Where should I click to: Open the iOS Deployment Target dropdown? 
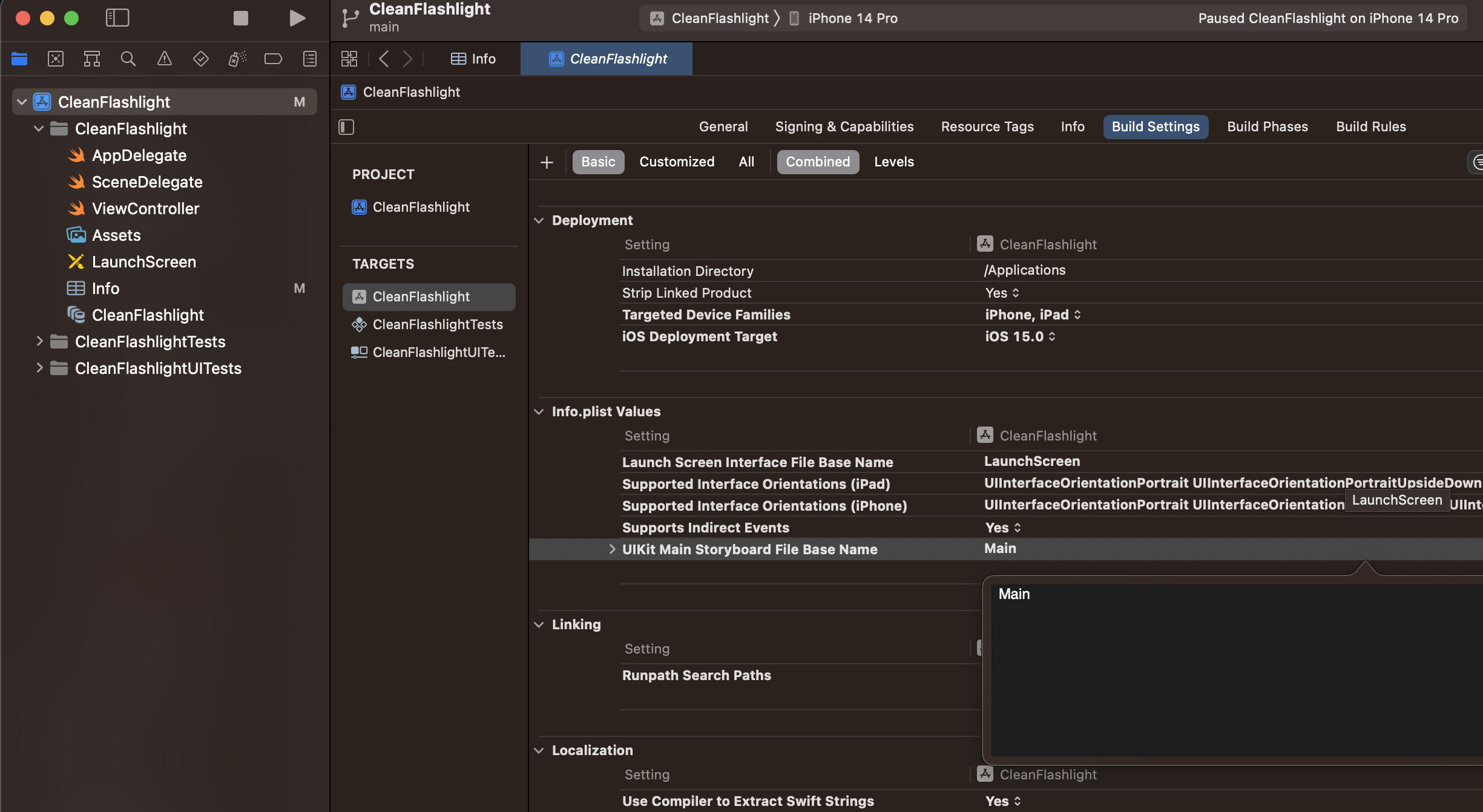1020,336
